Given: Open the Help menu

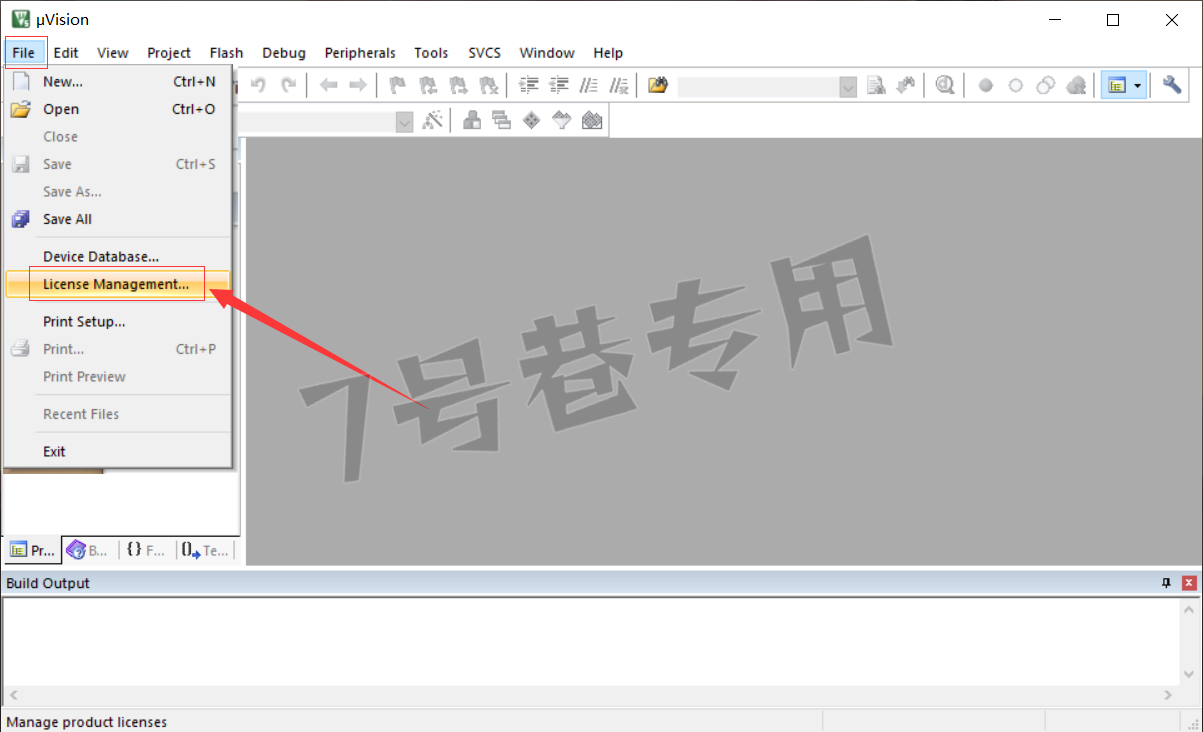Looking at the screenshot, I should pyautogui.click(x=608, y=53).
